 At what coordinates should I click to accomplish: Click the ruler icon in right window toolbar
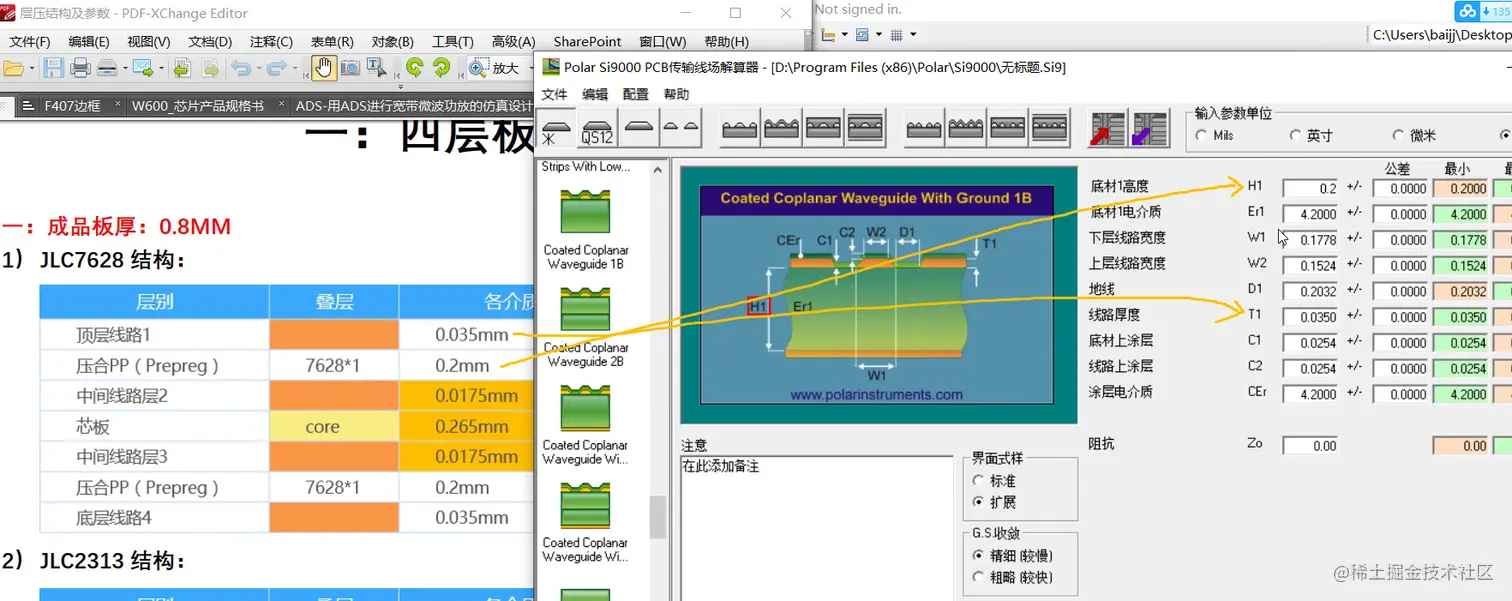(x=828, y=35)
